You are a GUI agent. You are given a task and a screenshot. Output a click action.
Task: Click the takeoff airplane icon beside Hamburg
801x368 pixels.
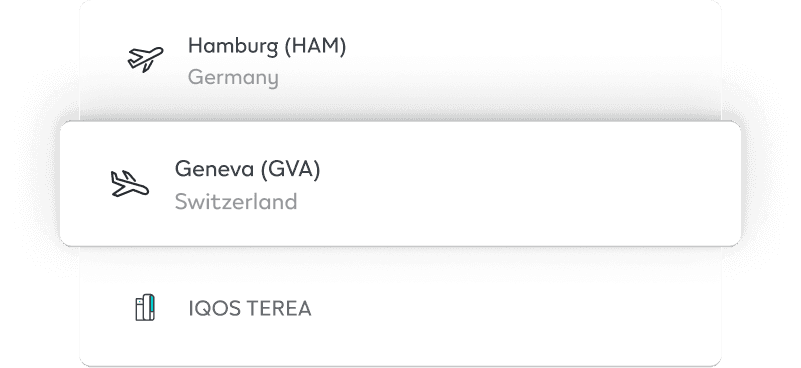pyautogui.click(x=146, y=59)
